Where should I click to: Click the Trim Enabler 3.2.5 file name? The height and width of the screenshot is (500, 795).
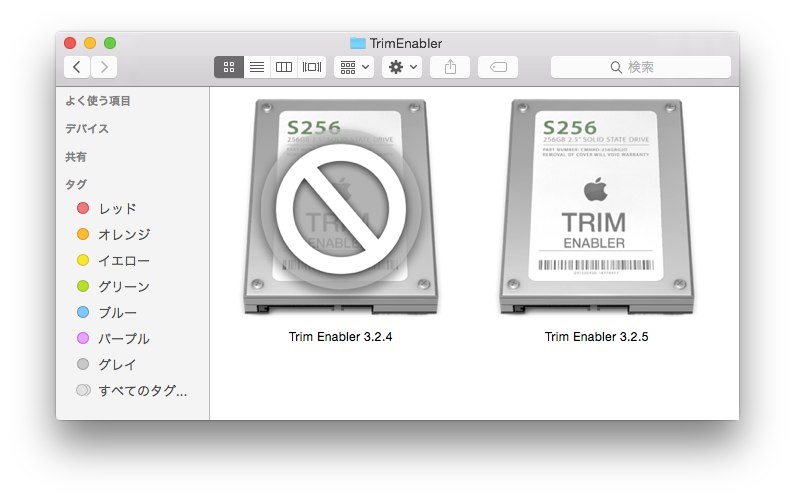pyautogui.click(x=596, y=337)
